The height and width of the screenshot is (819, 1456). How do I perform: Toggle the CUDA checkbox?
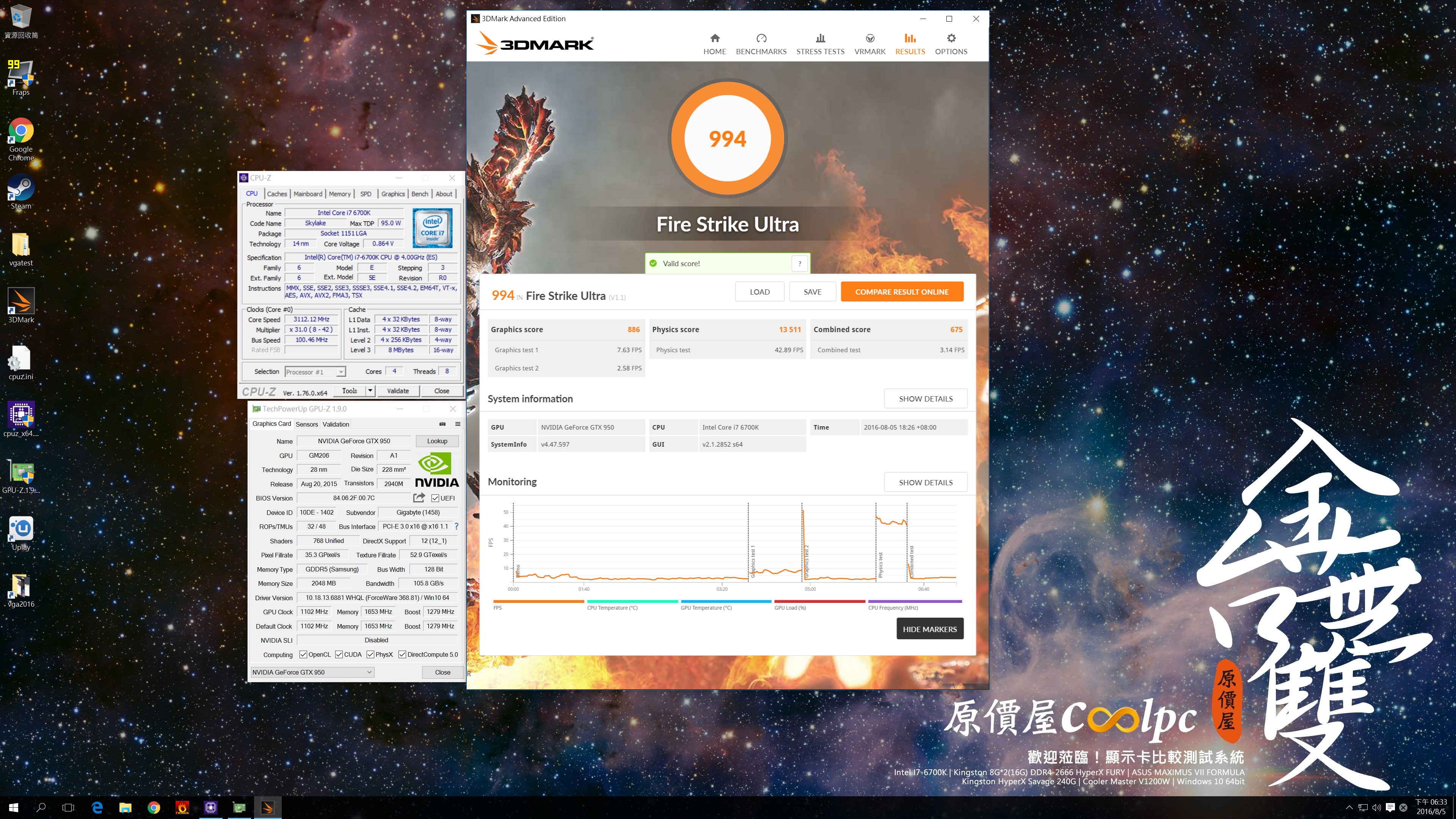tap(339, 654)
